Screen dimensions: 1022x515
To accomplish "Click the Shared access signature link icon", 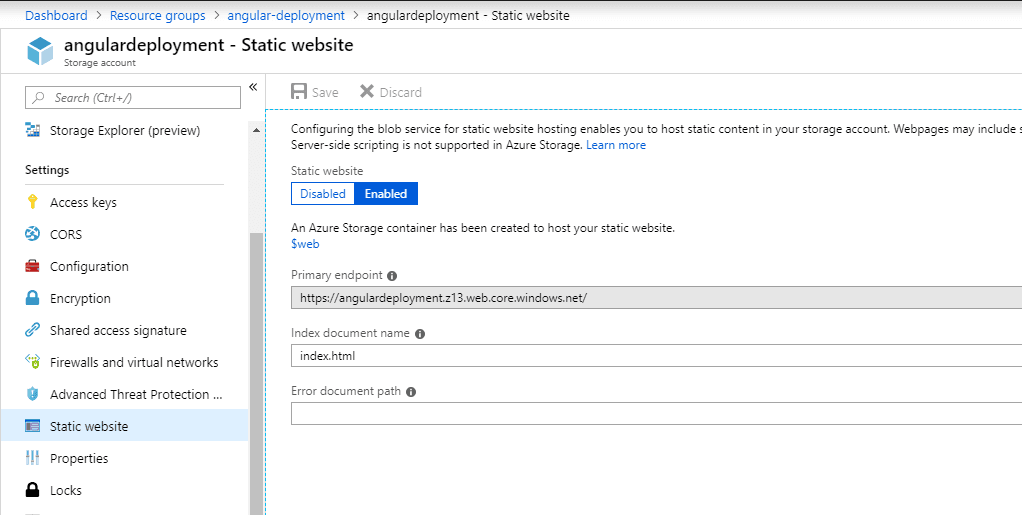I will (x=33, y=330).
